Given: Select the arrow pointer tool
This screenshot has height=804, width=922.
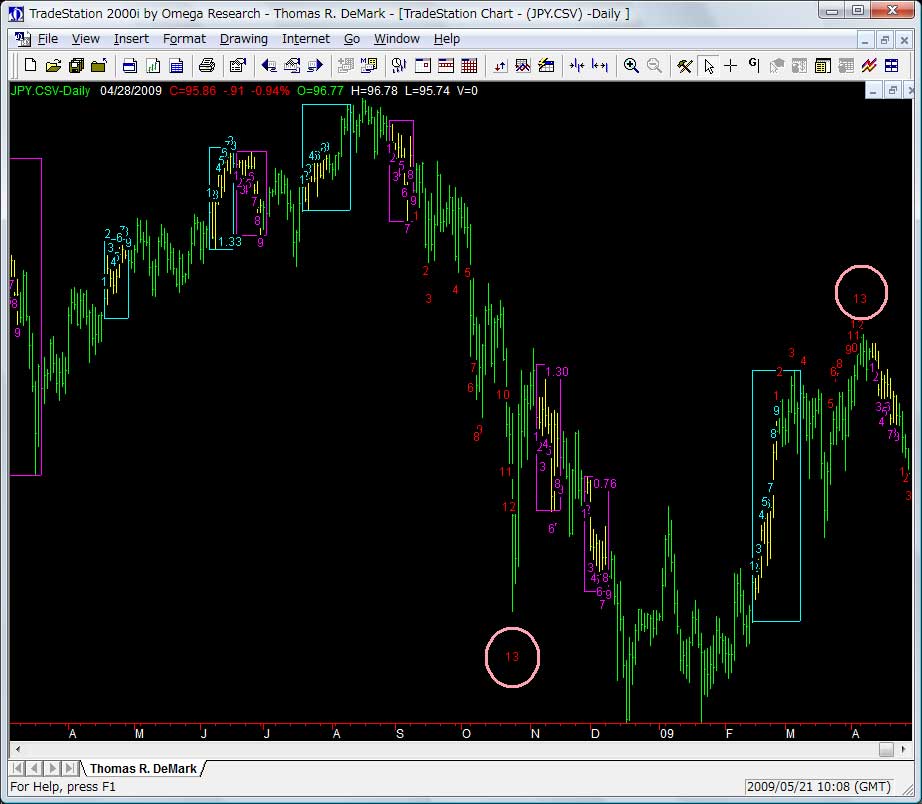Looking at the screenshot, I should click(709, 66).
